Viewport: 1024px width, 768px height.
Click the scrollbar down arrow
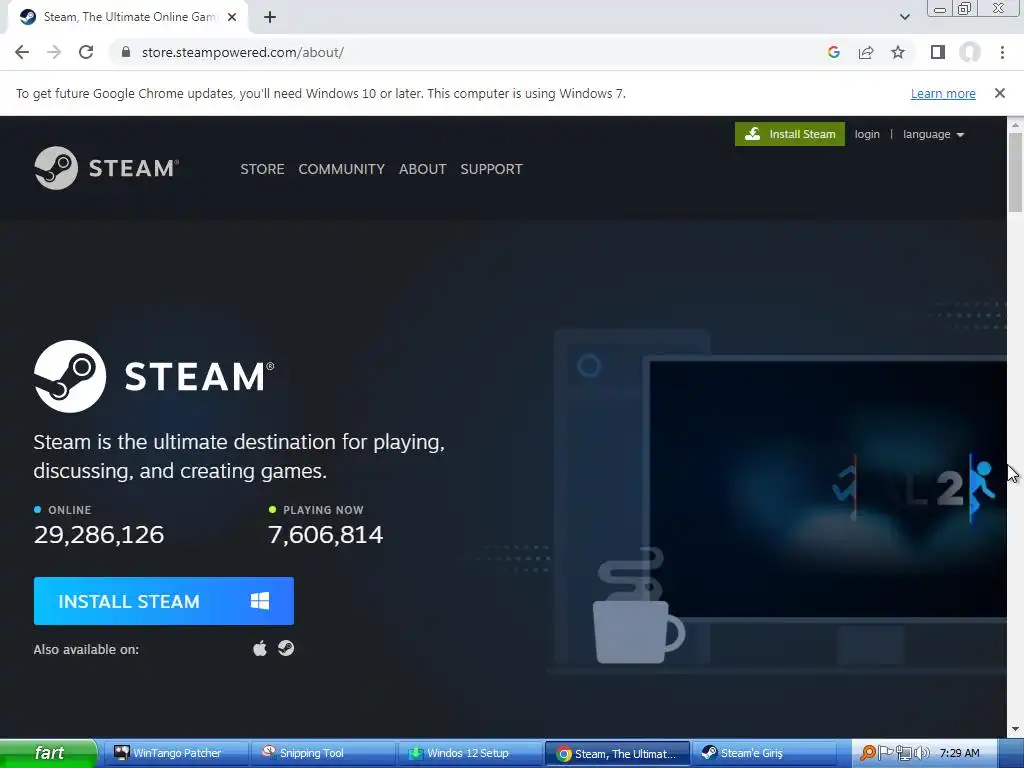[x=1016, y=729]
